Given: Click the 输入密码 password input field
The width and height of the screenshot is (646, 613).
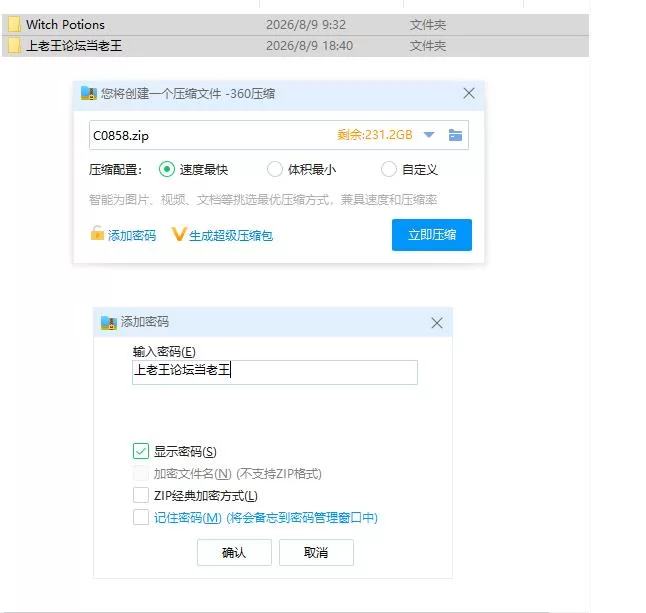Looking at the screenshot, I should click(275, 372).
